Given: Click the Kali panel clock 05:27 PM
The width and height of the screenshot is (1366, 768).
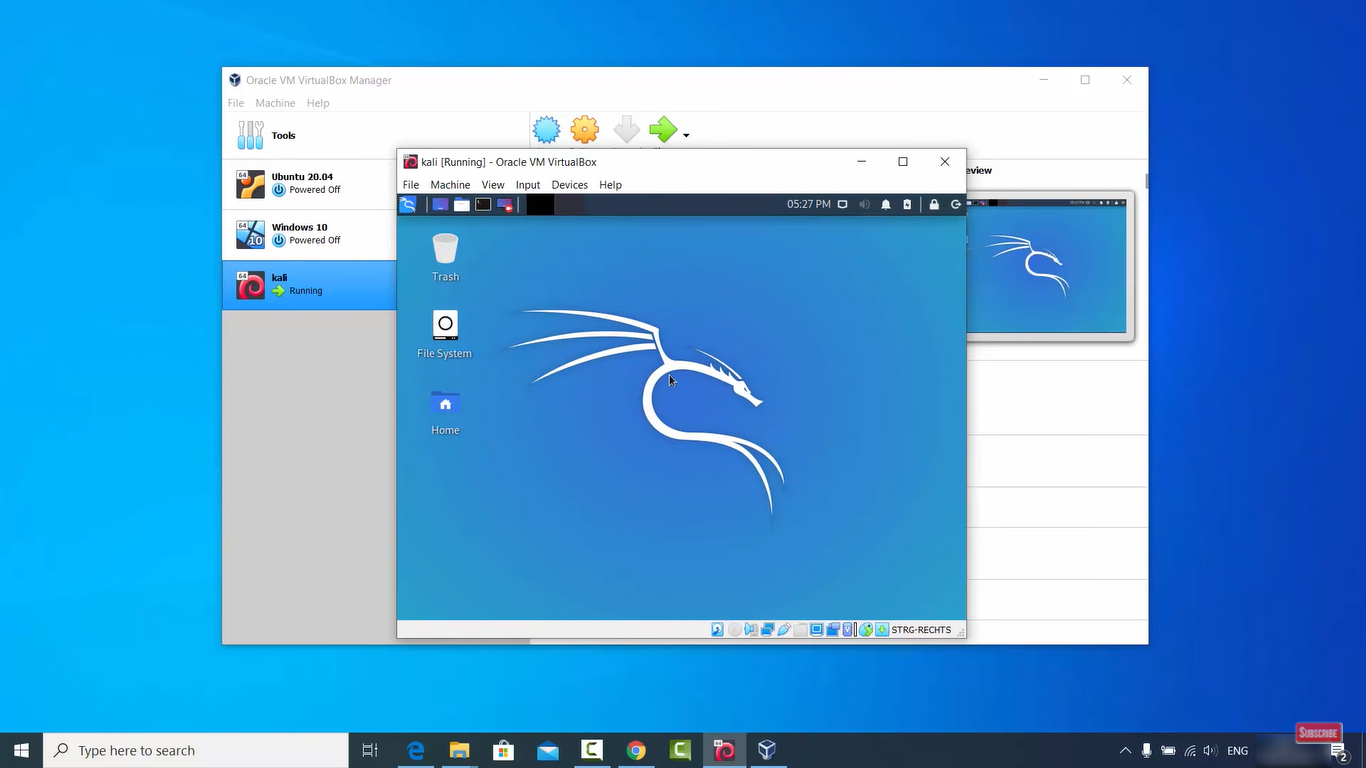Looking at the screenshot, I should [809, 204].
